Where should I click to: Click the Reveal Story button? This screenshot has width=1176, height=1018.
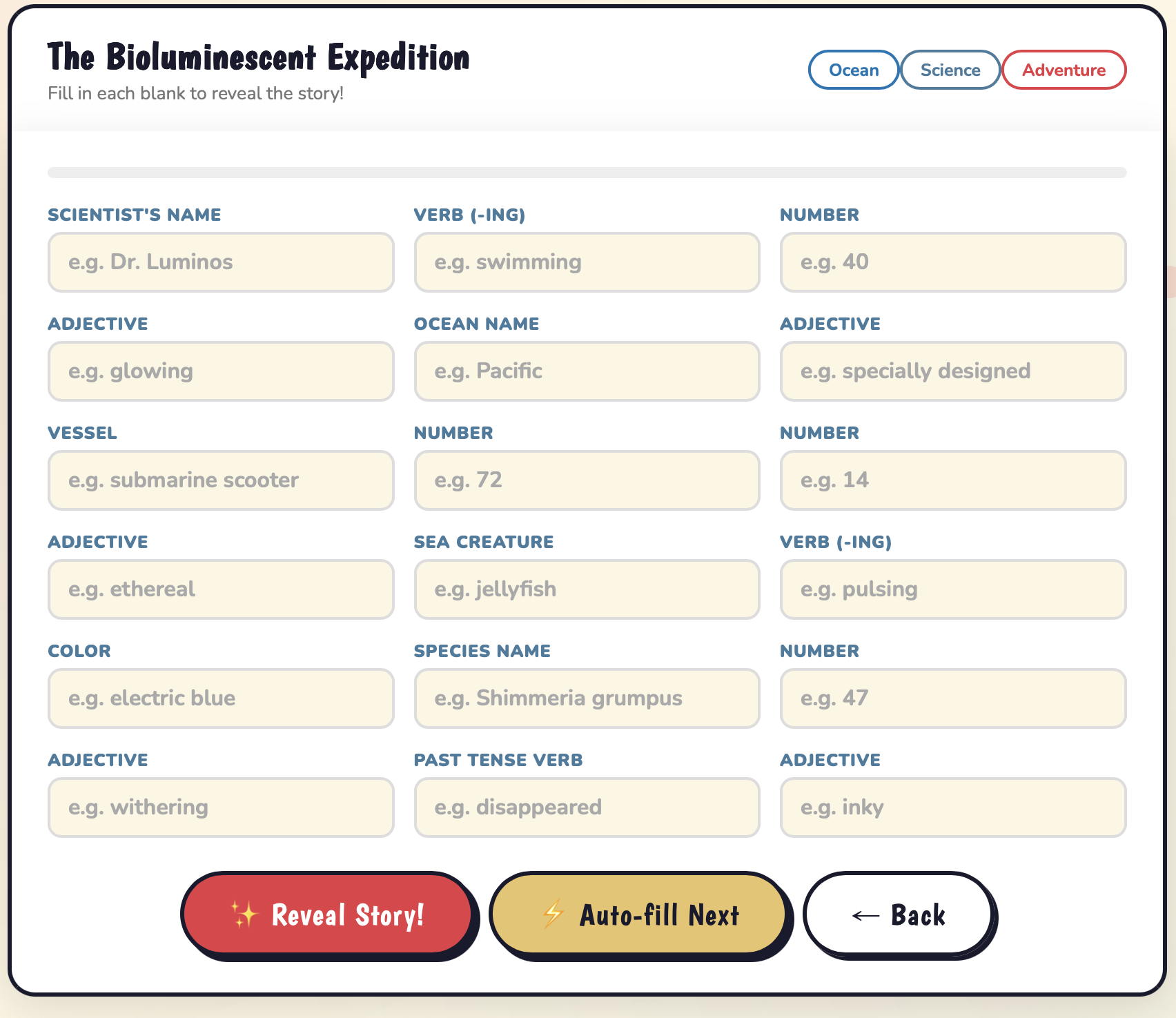tap(328, 914)
